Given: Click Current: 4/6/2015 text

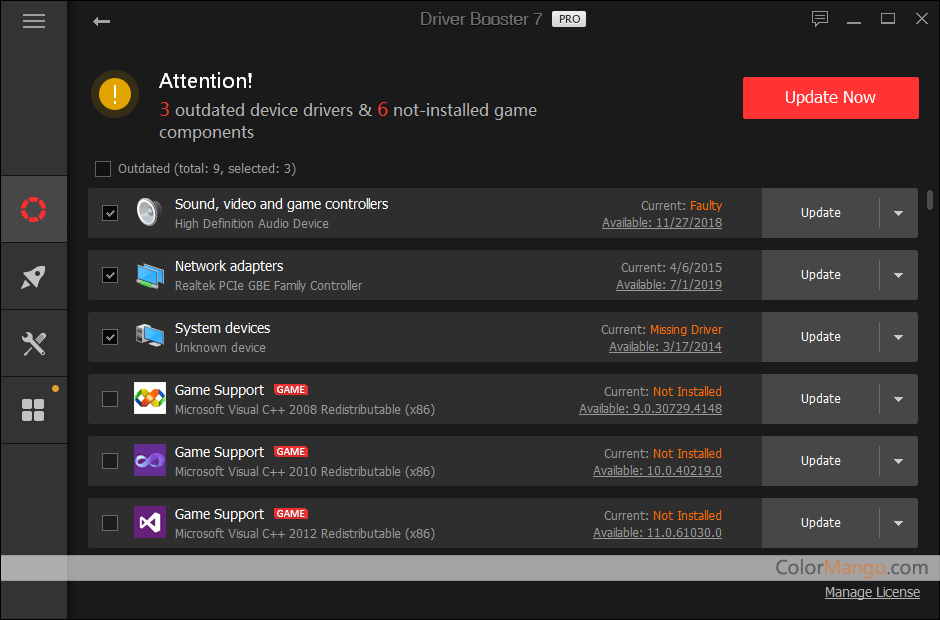Looking at the screenshot, I should point(671,267).
